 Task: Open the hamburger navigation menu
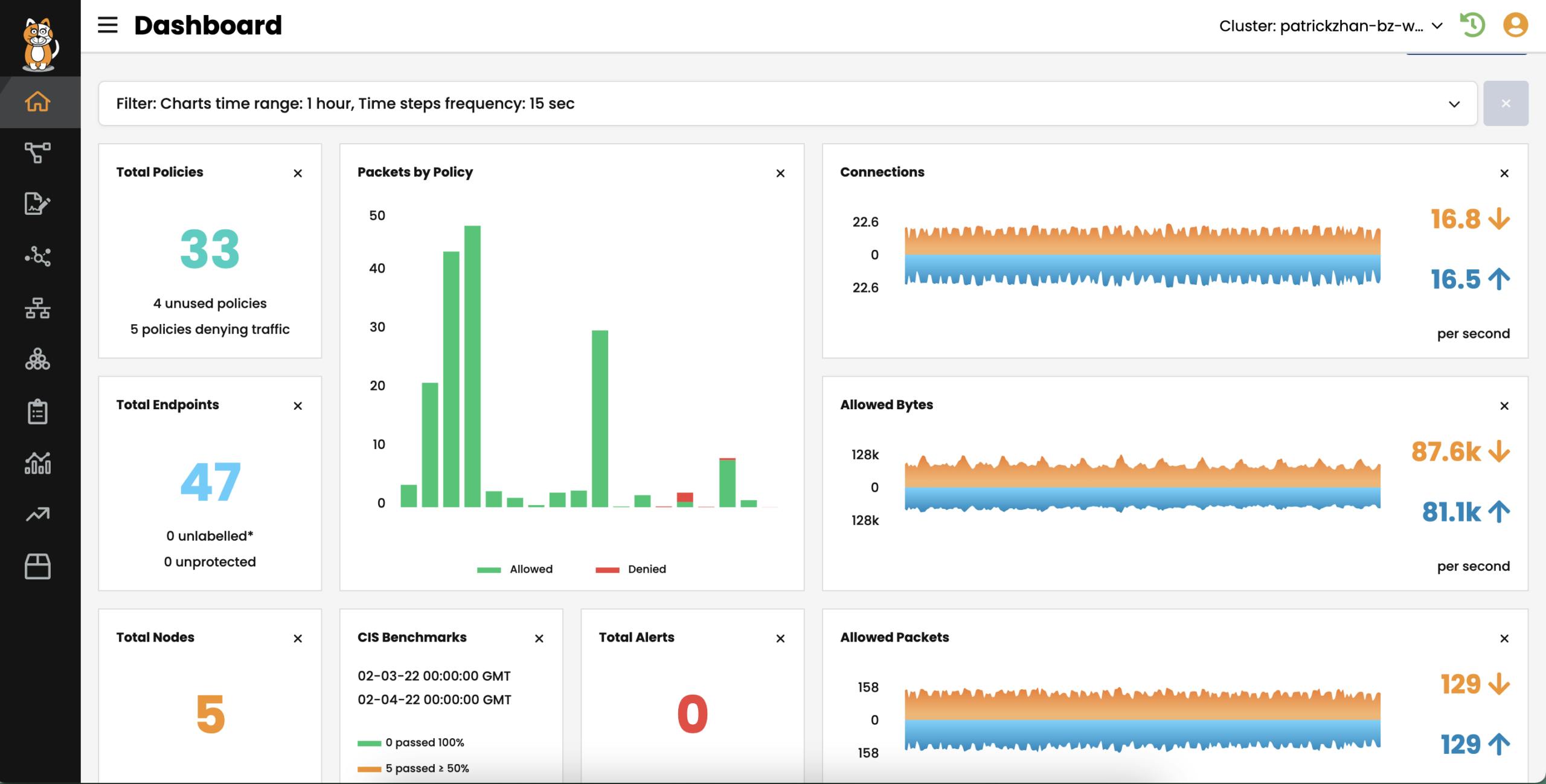point(107,25)
